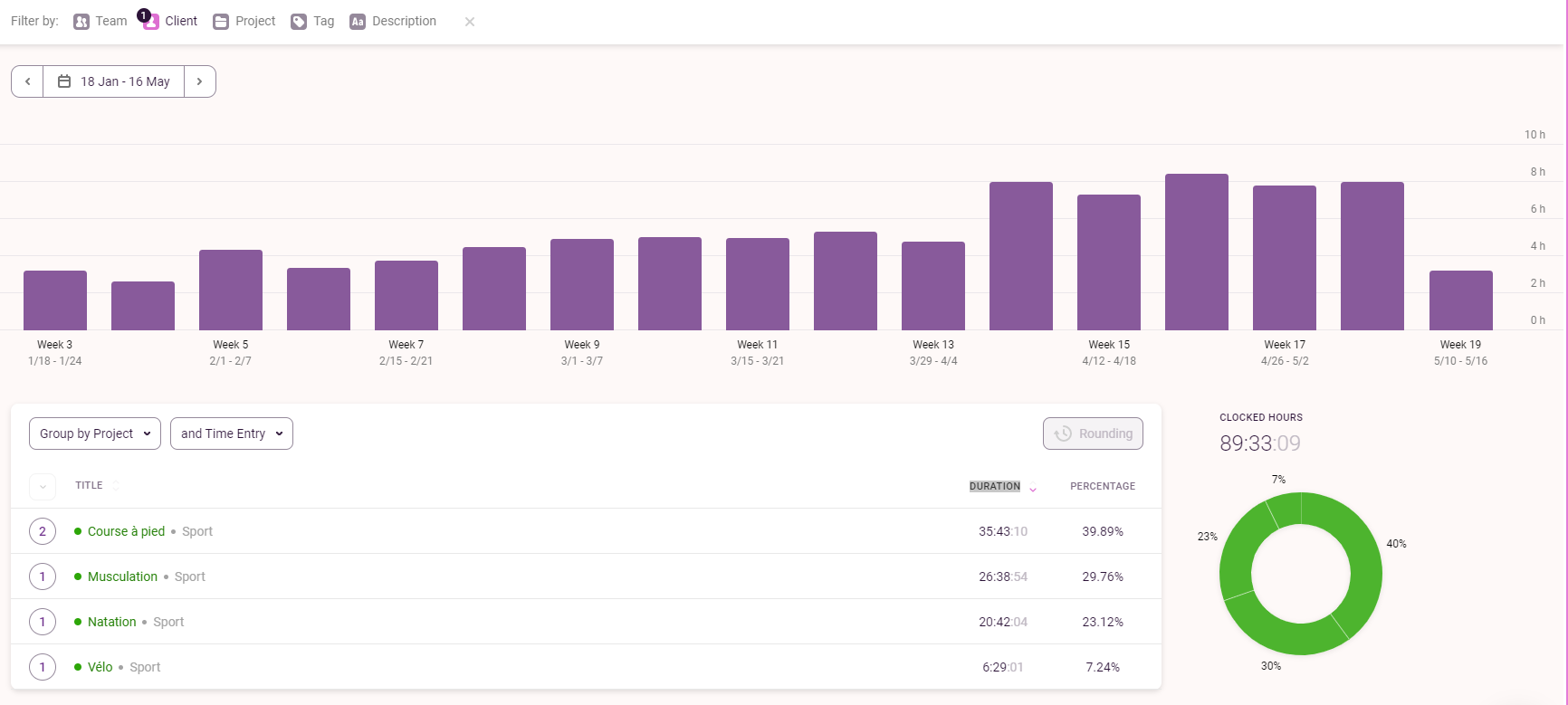Toggle expand-all in table header
This screenshot has height=705, width=1568.
click(x=43, y=487)
